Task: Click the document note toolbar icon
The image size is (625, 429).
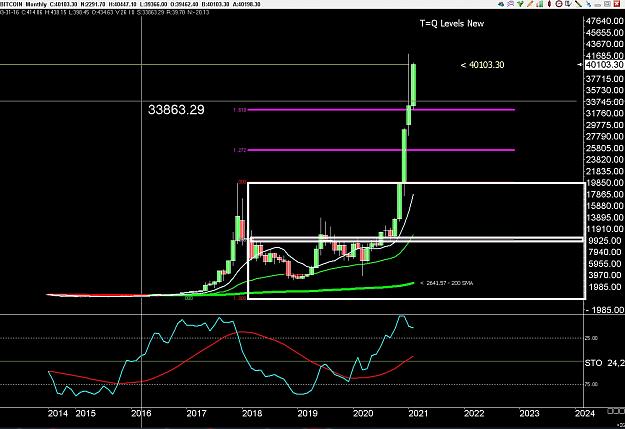Action: tap(568, 4)
